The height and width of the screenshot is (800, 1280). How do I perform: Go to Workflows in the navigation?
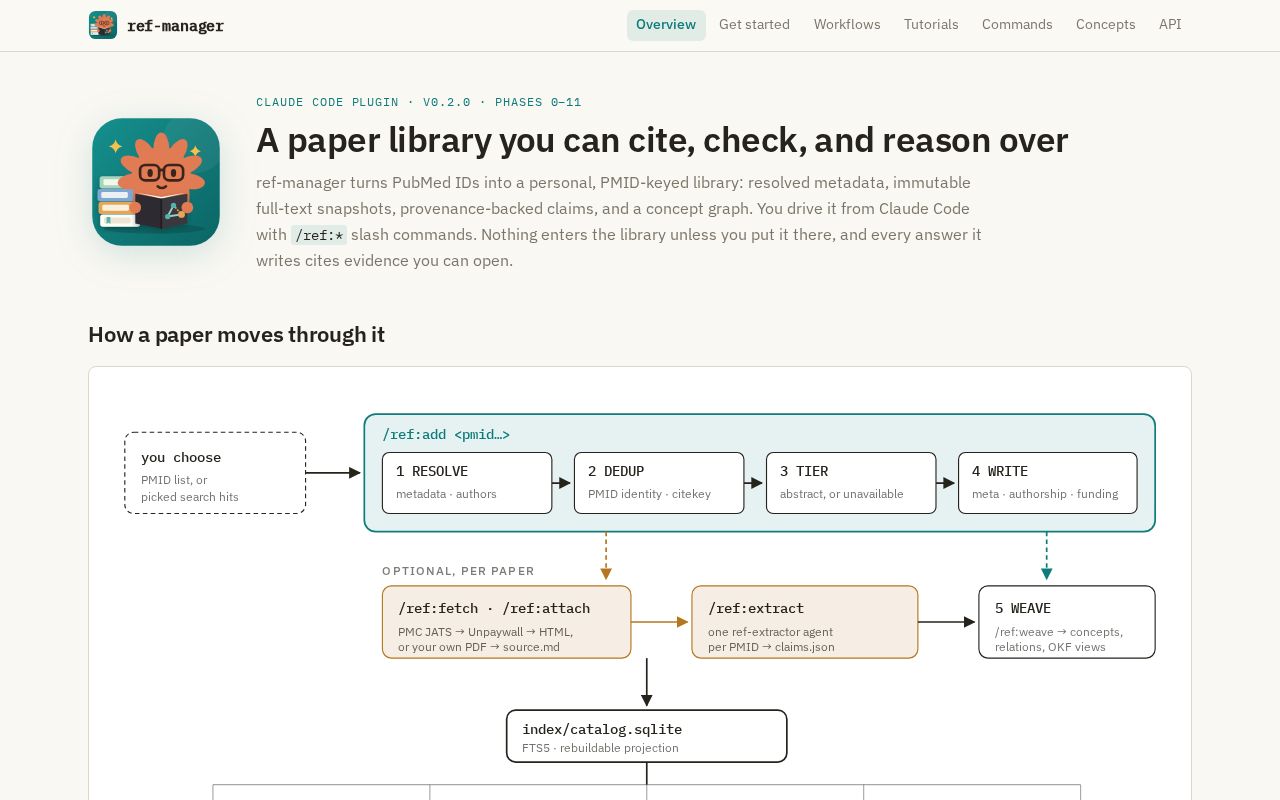(847, 25)
